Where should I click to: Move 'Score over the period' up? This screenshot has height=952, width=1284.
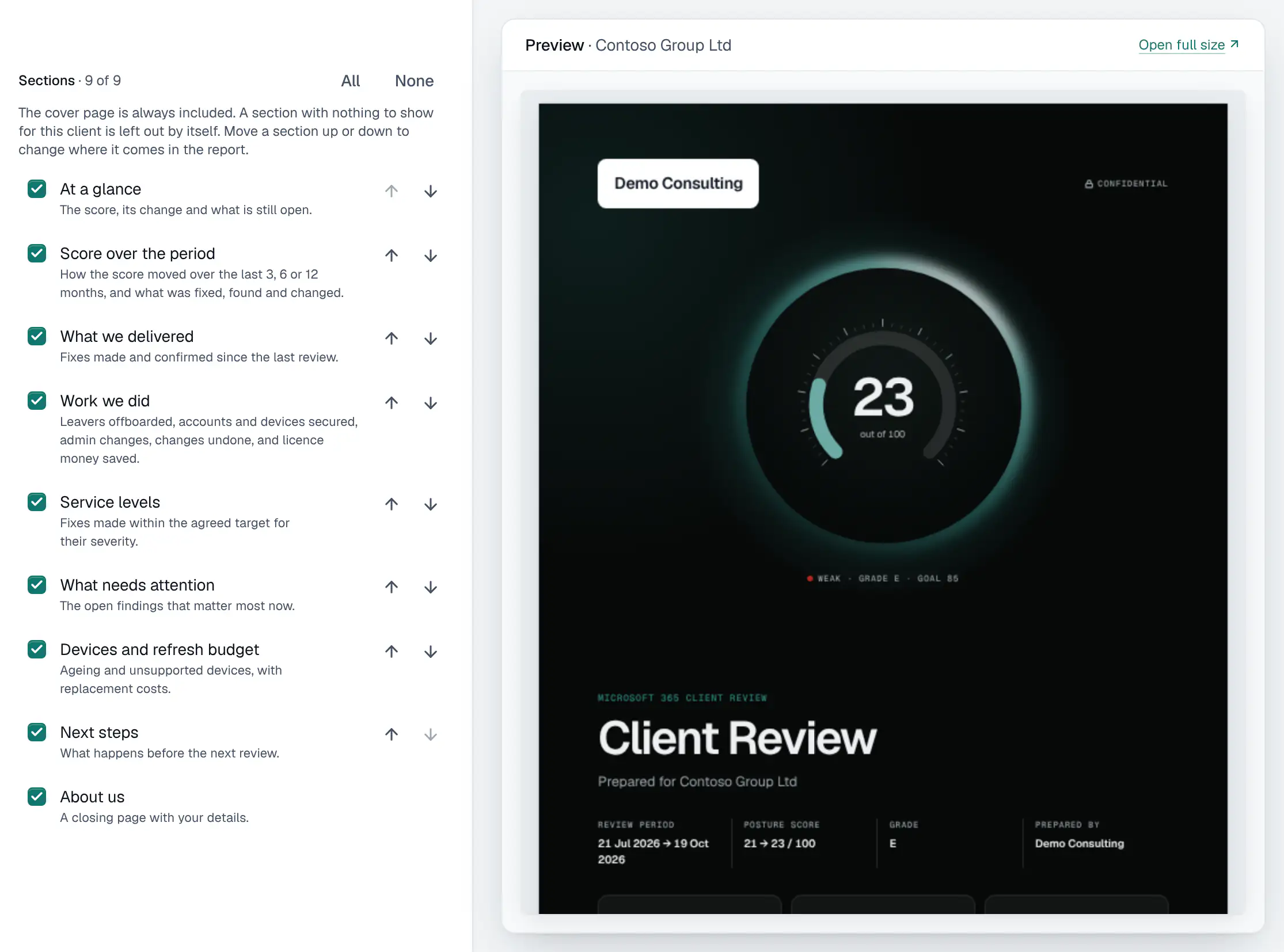click(x=392, y=256)
